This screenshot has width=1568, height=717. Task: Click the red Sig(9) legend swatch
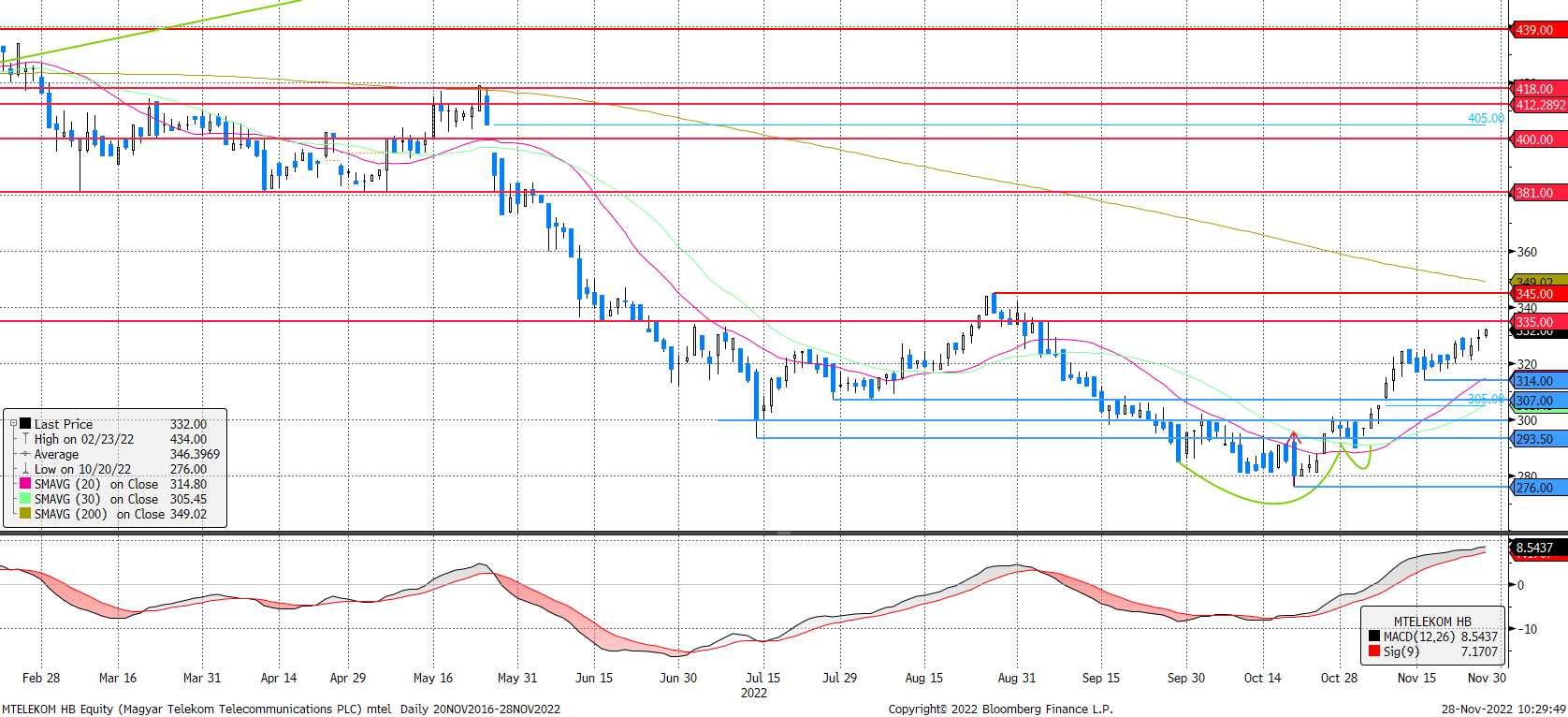click(x=1373, y=651)
